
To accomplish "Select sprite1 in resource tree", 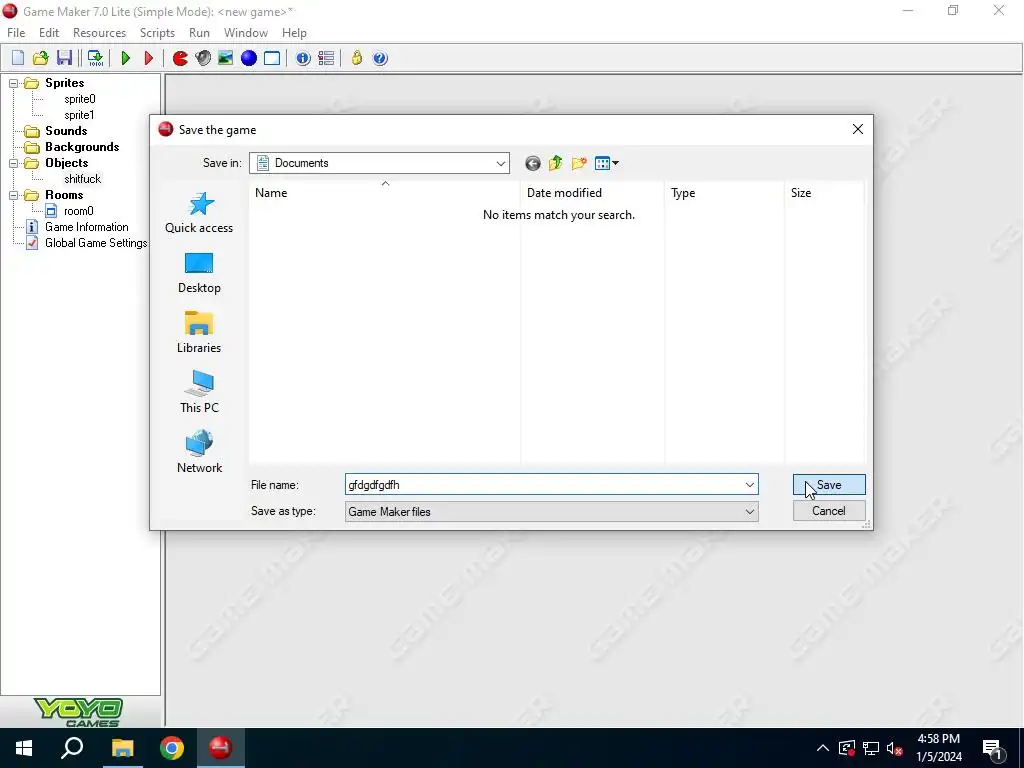I will [80, 115].
